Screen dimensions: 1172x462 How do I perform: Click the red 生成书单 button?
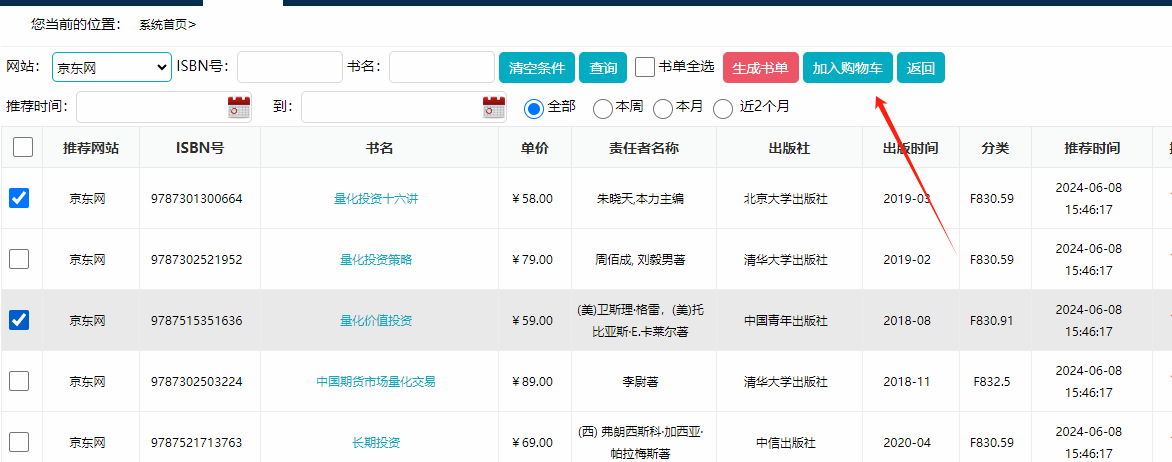(x=760, y=68)
